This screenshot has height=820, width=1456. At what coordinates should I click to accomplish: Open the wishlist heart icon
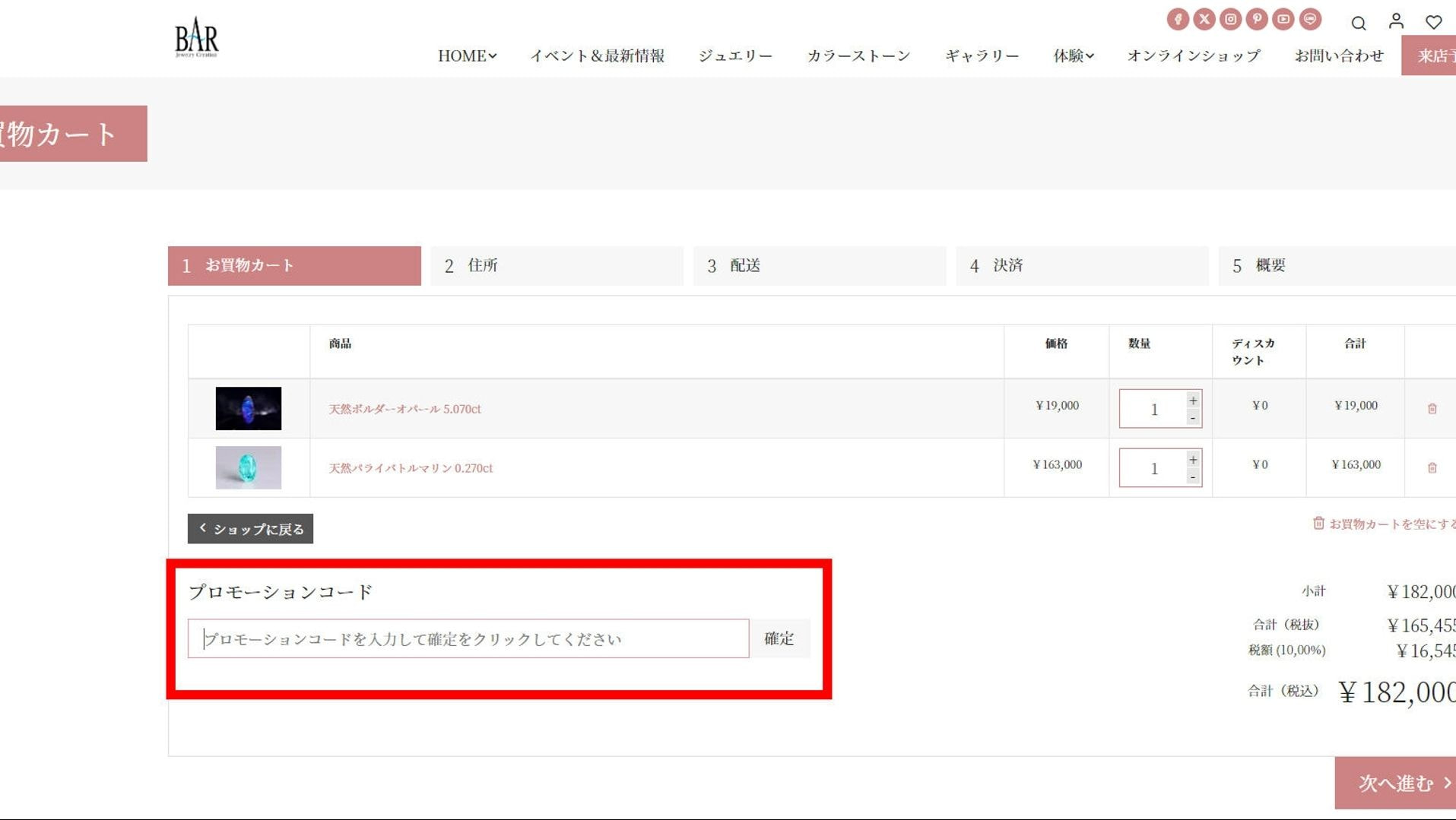click(1433, 22)
